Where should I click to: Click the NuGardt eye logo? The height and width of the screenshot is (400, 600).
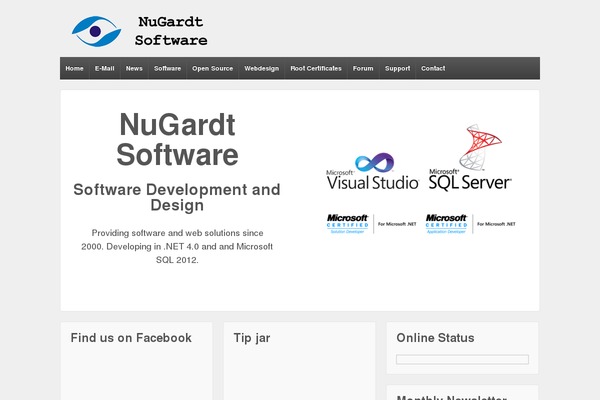(x=96, y=31)
